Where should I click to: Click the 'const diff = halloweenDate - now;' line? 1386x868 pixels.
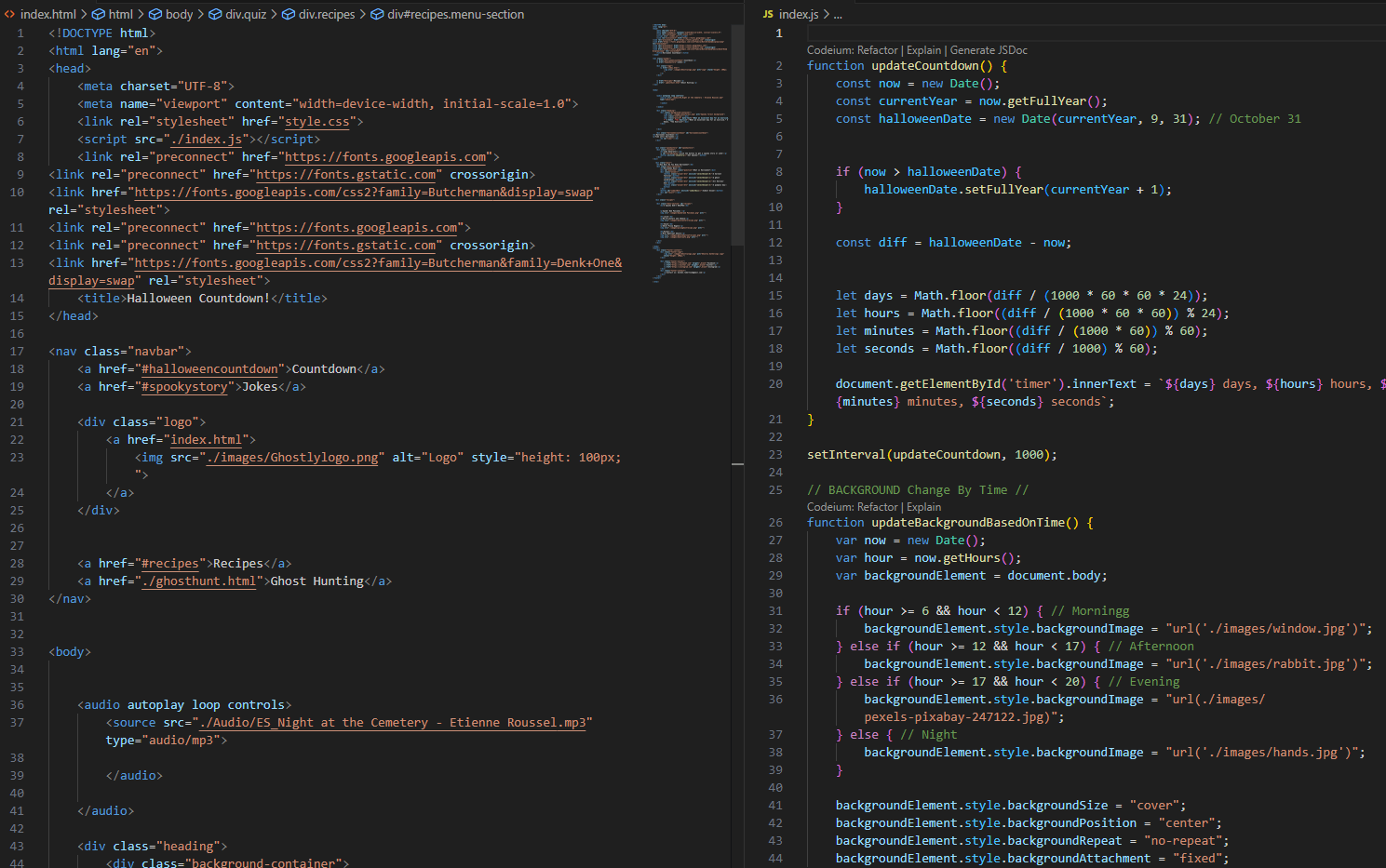coord(953,243)
